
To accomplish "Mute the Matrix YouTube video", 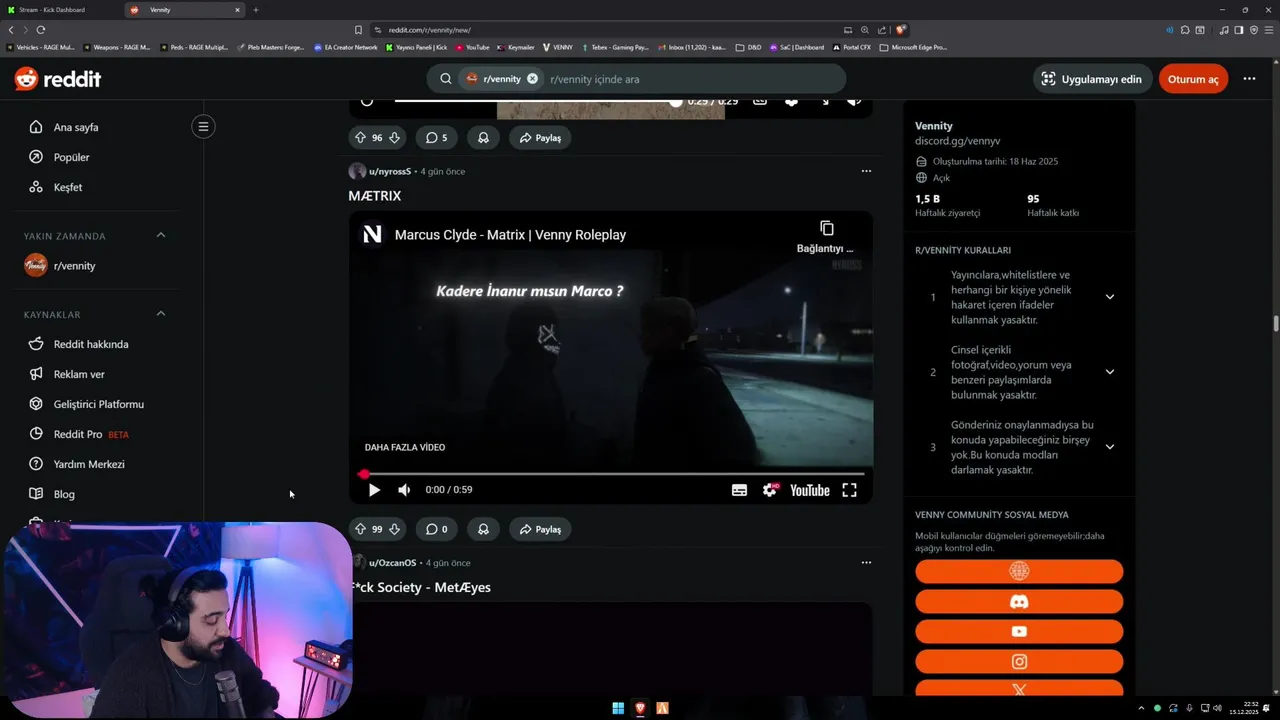I will point(404,490).
